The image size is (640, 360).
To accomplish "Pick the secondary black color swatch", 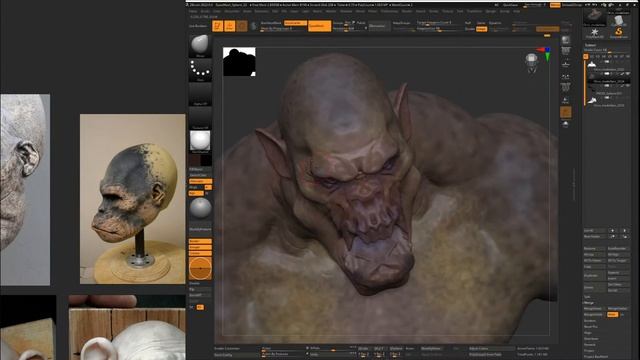I will click(x=206, y=160).
